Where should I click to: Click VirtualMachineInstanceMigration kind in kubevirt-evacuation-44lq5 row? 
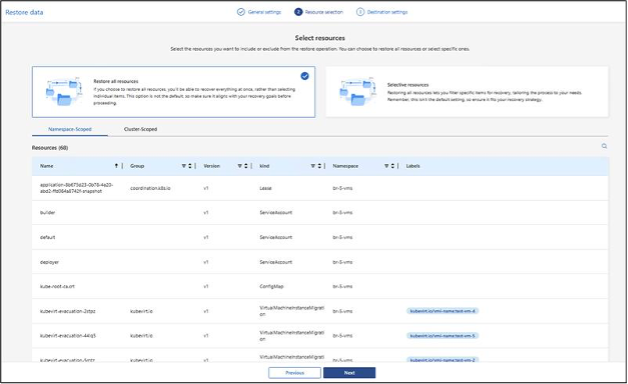pyautogui.click(x=292, y=336)
